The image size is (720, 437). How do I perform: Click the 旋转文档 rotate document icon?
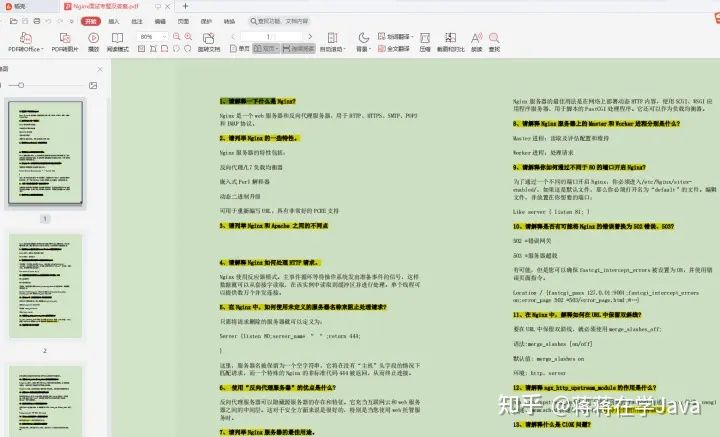pos(209,38)
